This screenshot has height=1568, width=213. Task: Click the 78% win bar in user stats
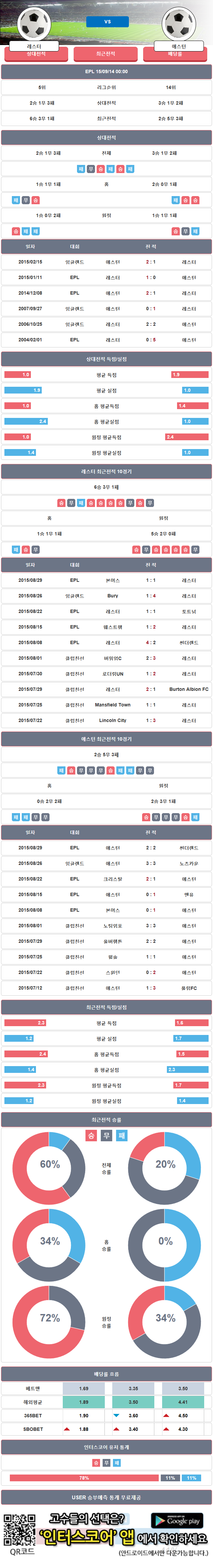pos(84,1477)
